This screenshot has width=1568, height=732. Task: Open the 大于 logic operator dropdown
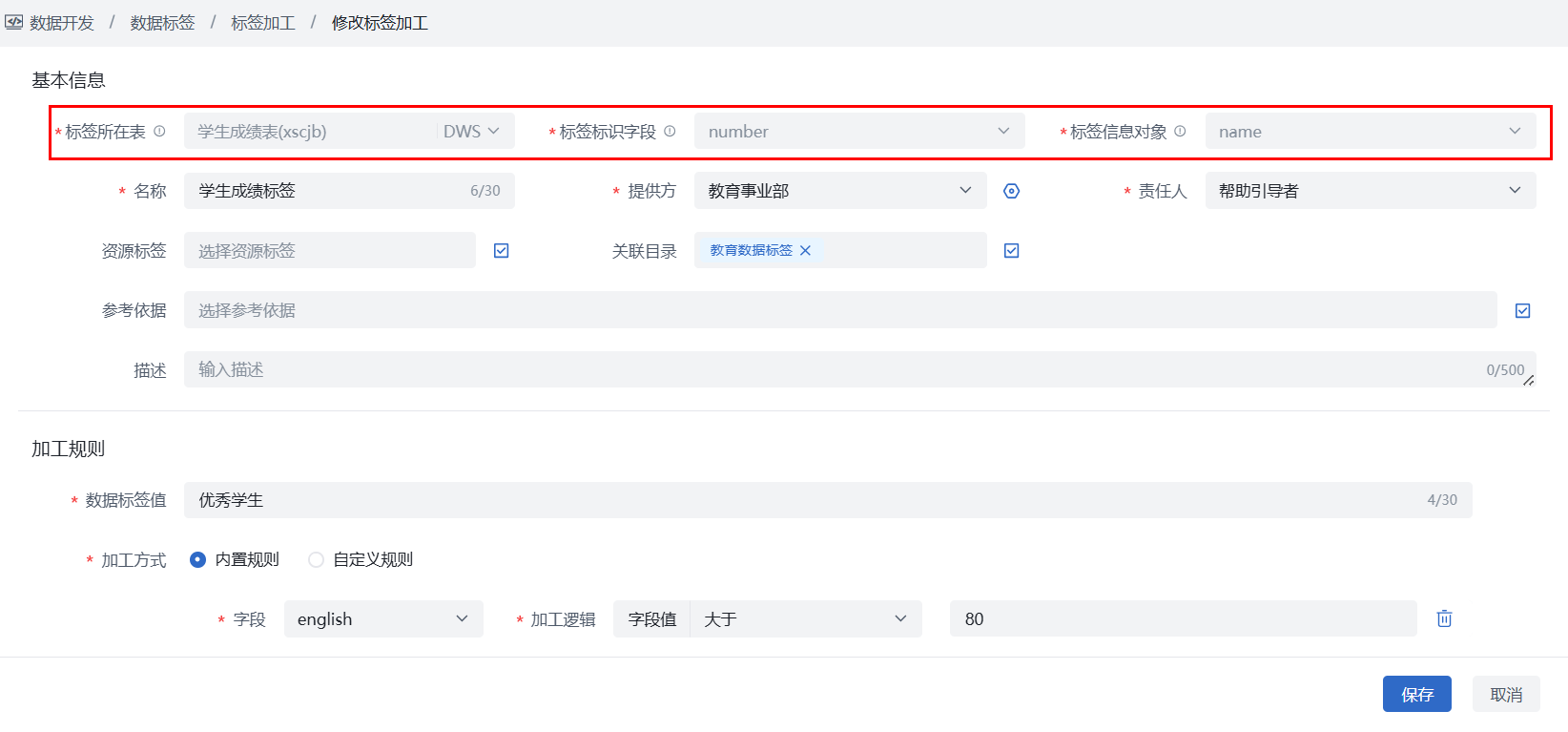click(805, 619)
